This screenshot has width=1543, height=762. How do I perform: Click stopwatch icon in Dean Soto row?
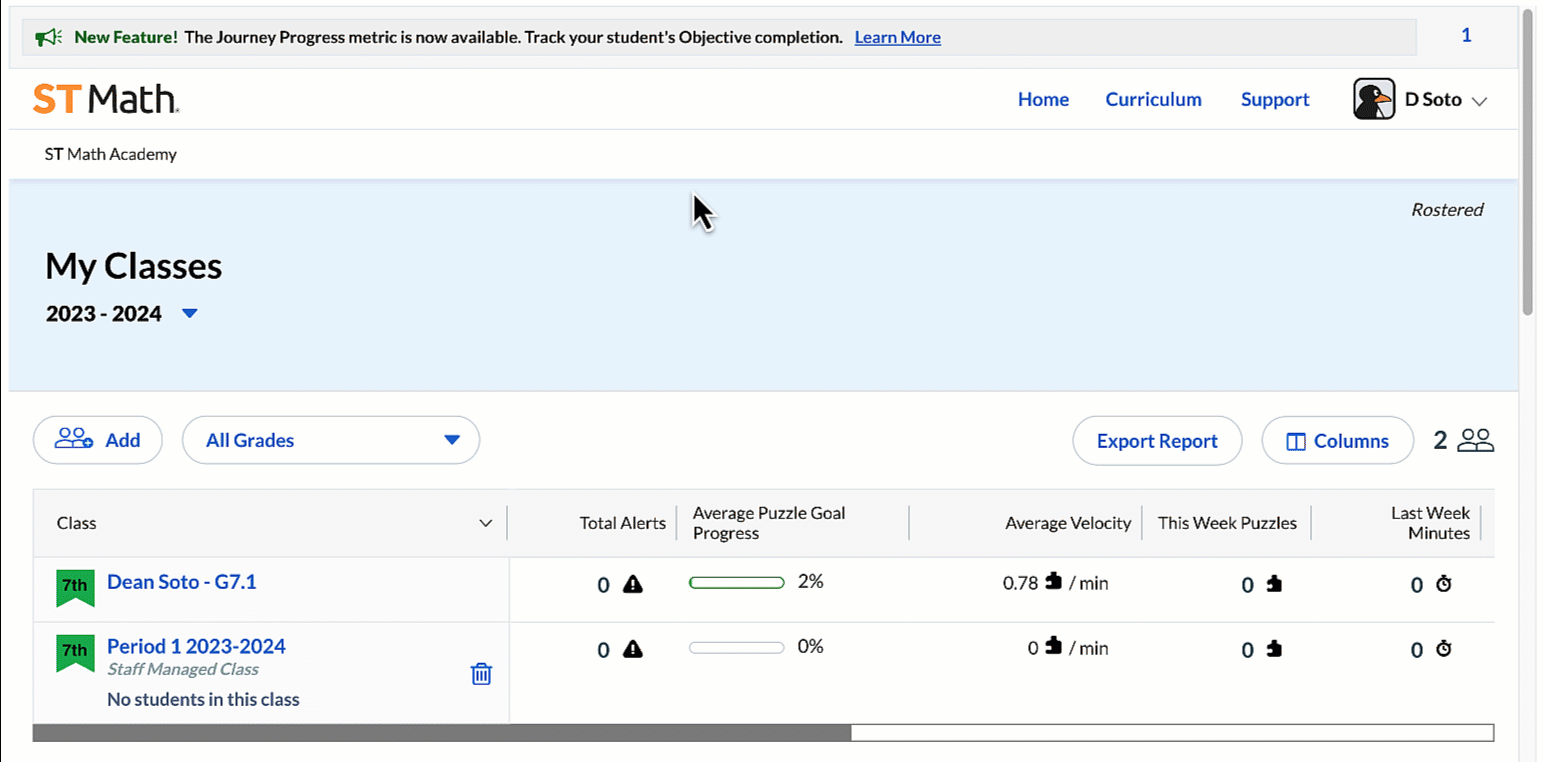[x=1443, y=584]
